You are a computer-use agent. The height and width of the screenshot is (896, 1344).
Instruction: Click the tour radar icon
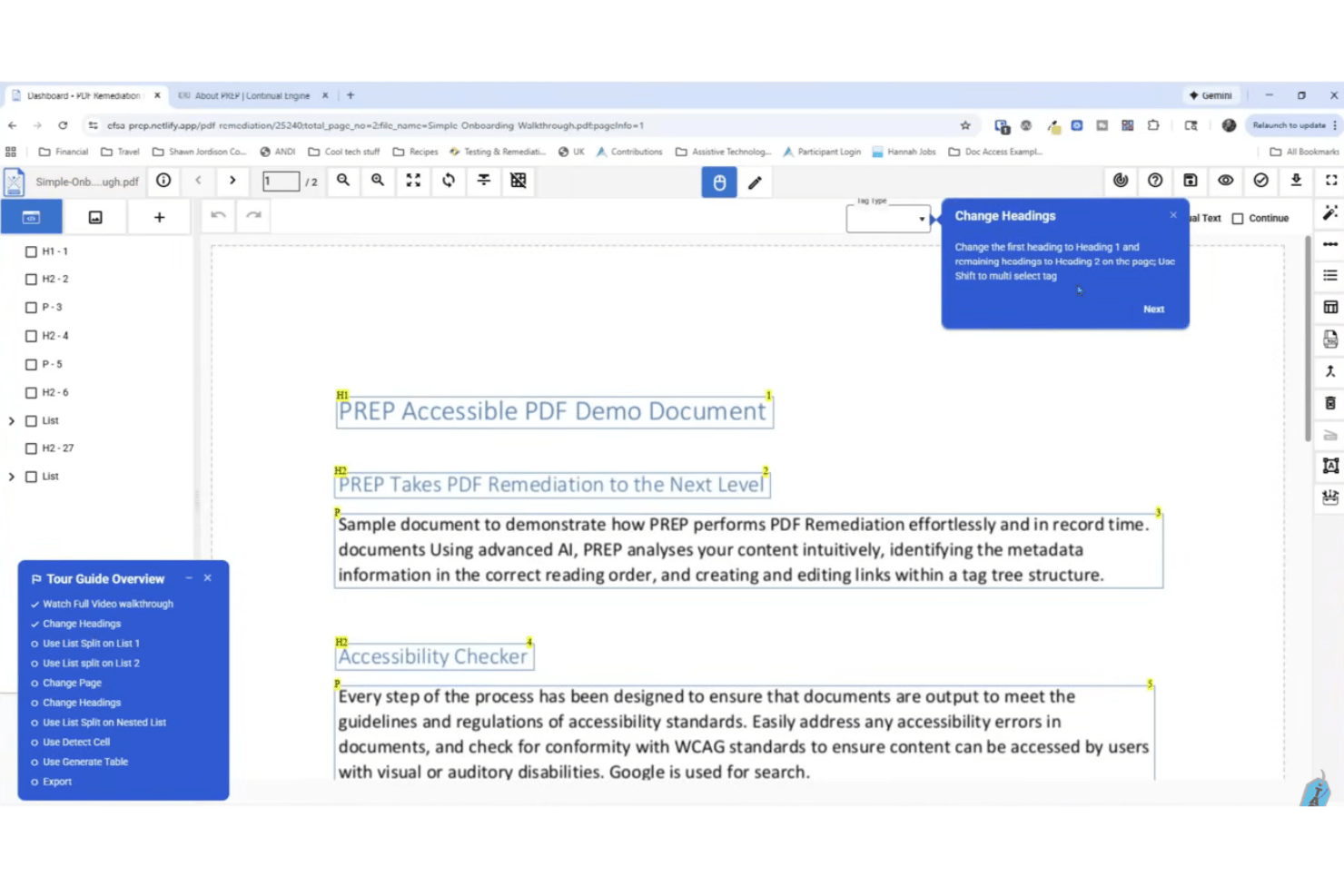click(1121, 181)
